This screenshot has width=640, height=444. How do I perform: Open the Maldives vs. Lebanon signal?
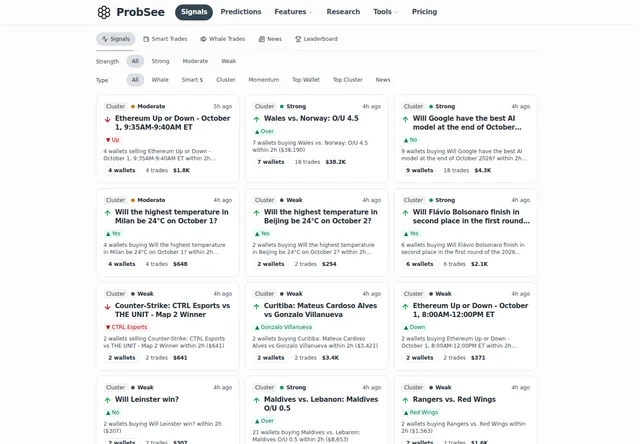(x=321, y=404)
